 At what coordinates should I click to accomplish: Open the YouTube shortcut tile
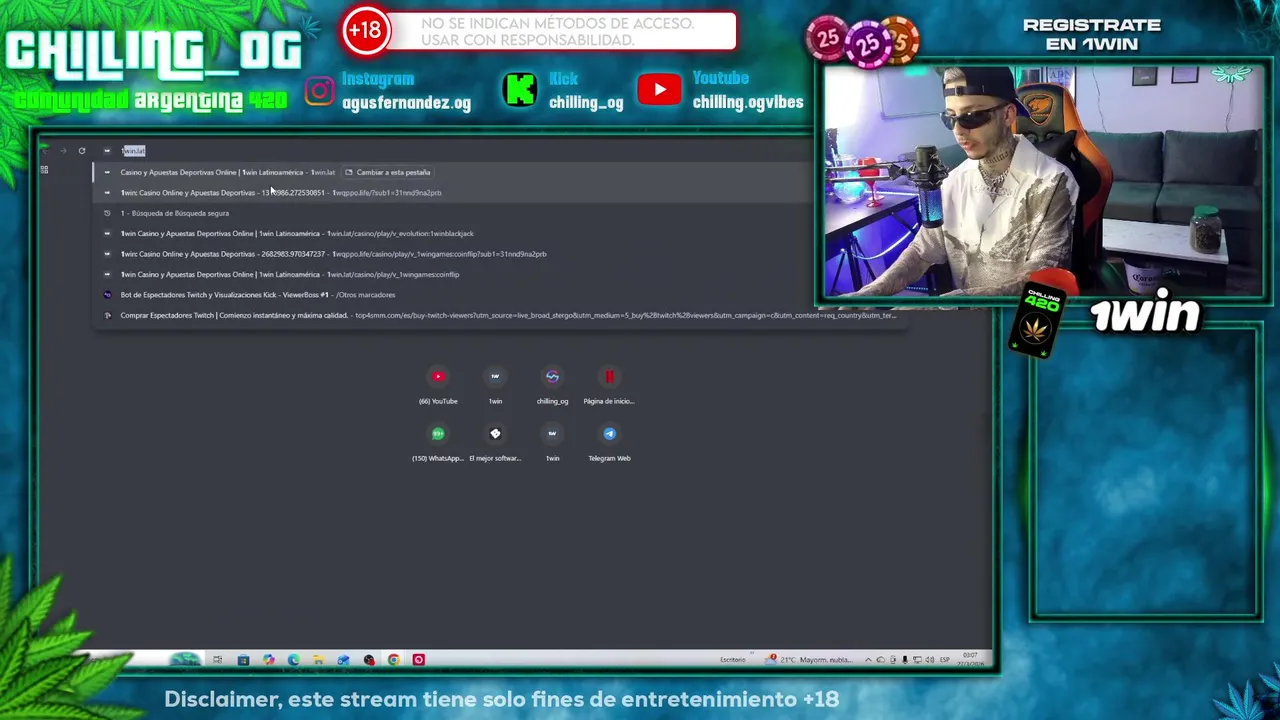click(x=438, y=384)
